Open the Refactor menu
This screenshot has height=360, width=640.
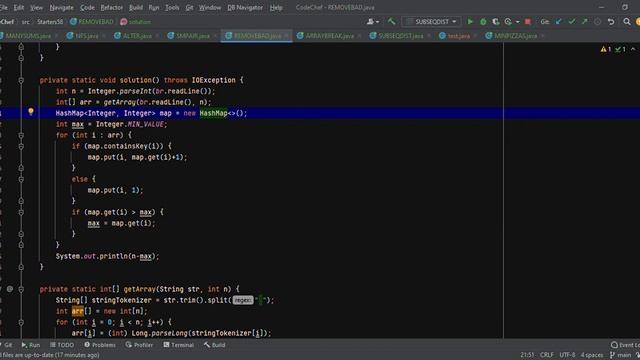(x=111, y=7)
